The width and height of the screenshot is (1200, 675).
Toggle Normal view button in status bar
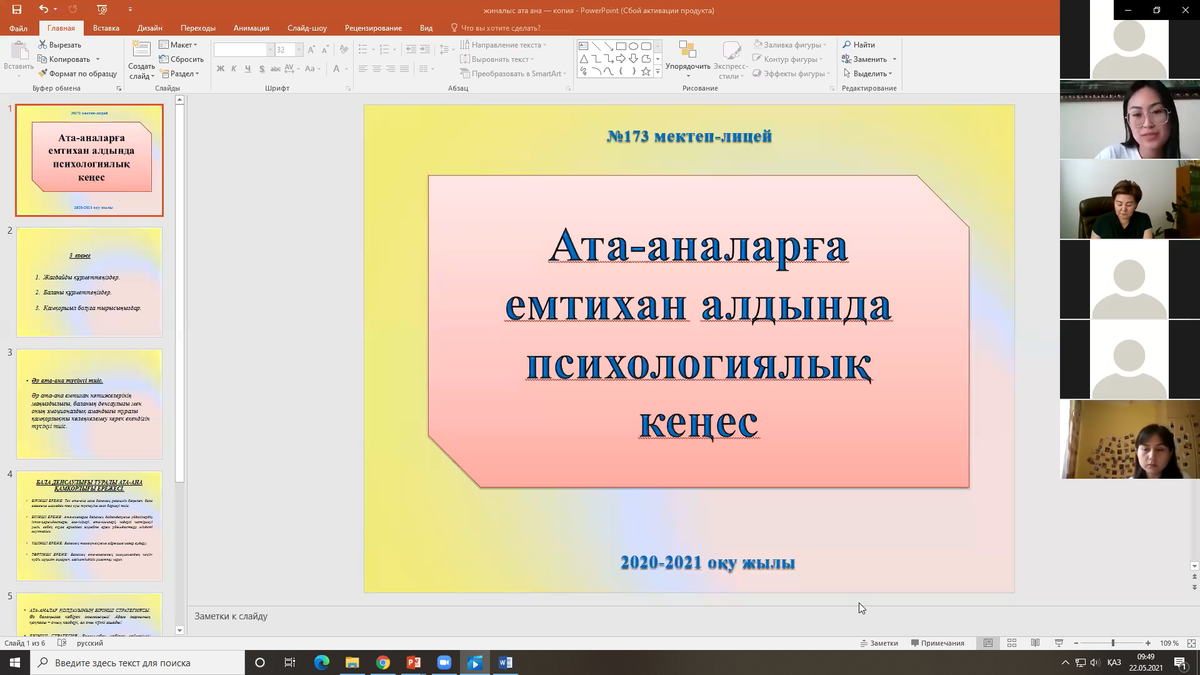[988, 643]
